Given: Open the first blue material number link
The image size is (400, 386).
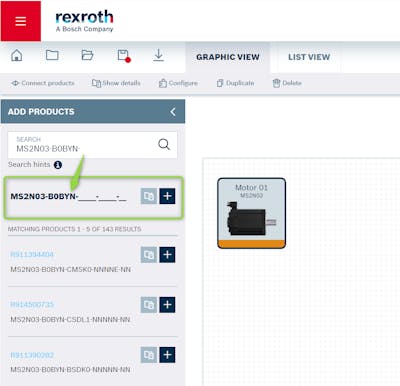Looking at the screenshot, I should click(32, 255).
